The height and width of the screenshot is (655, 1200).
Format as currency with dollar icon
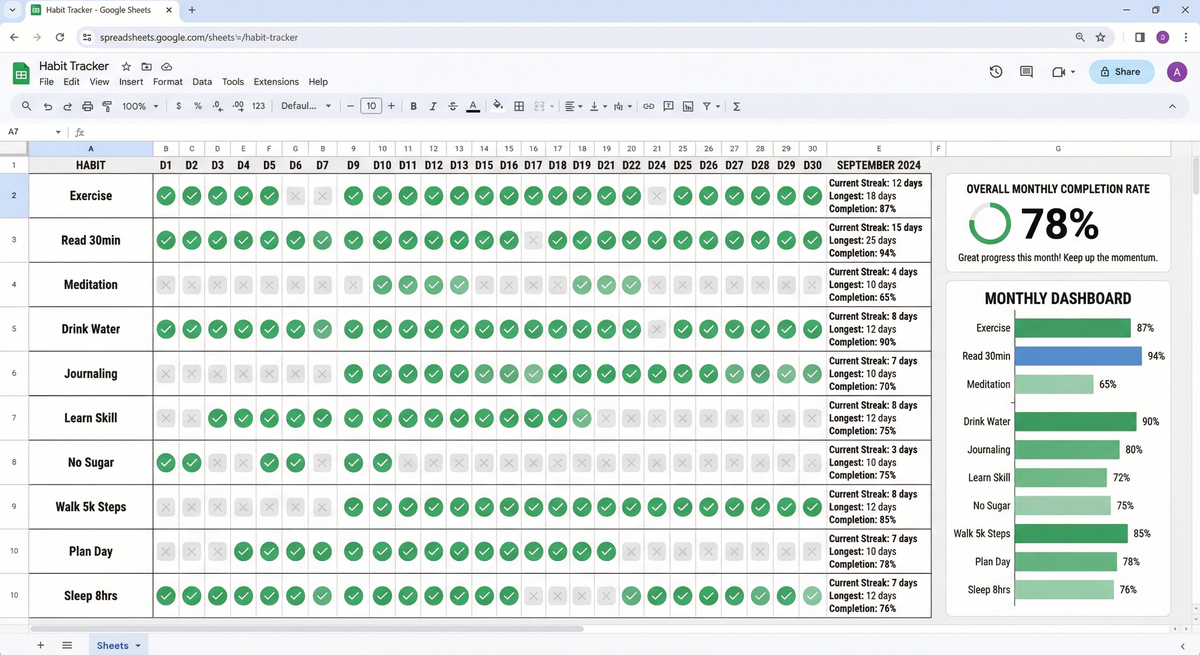click(178, 106)
